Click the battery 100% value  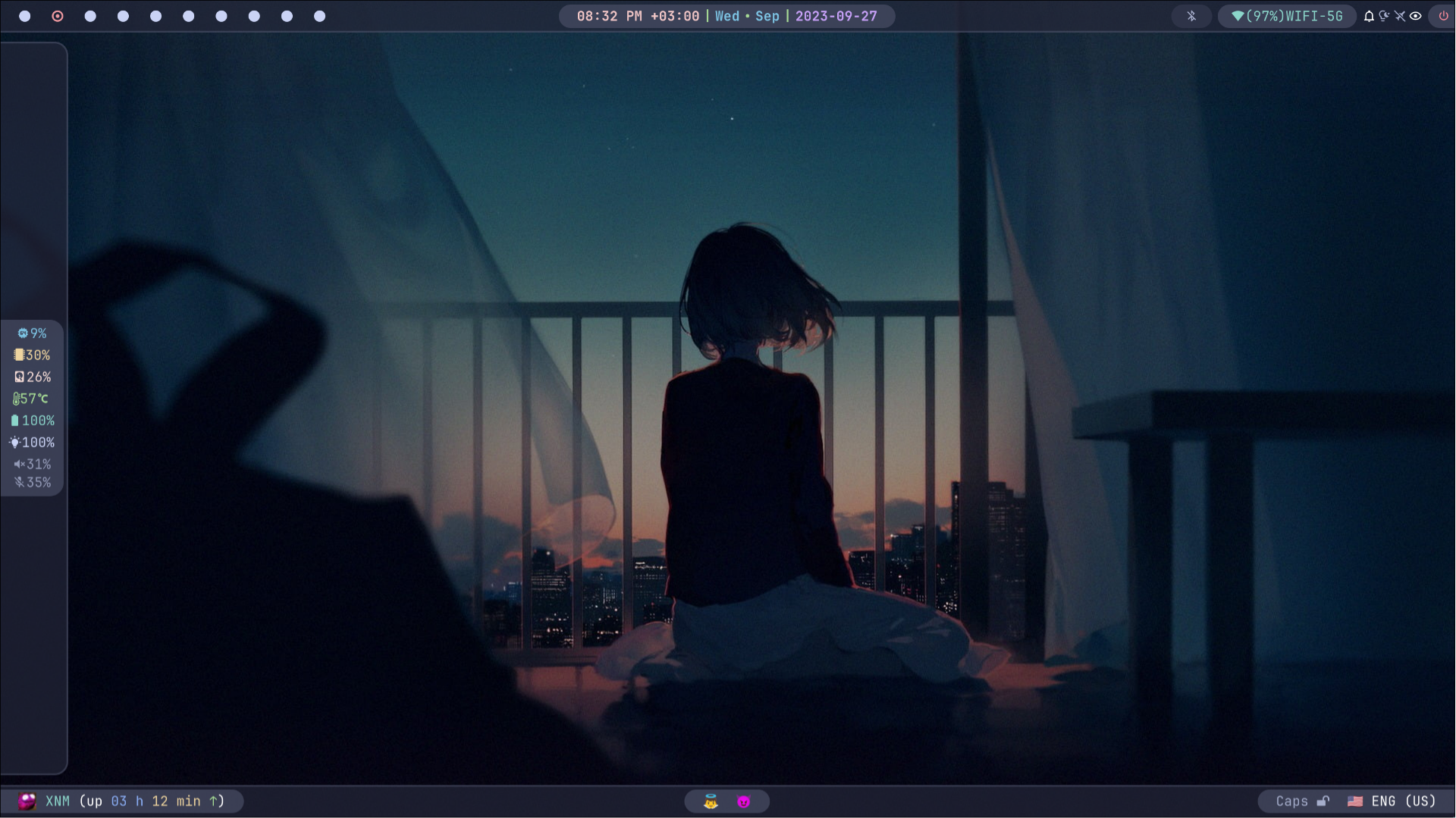tap(38, 421)
